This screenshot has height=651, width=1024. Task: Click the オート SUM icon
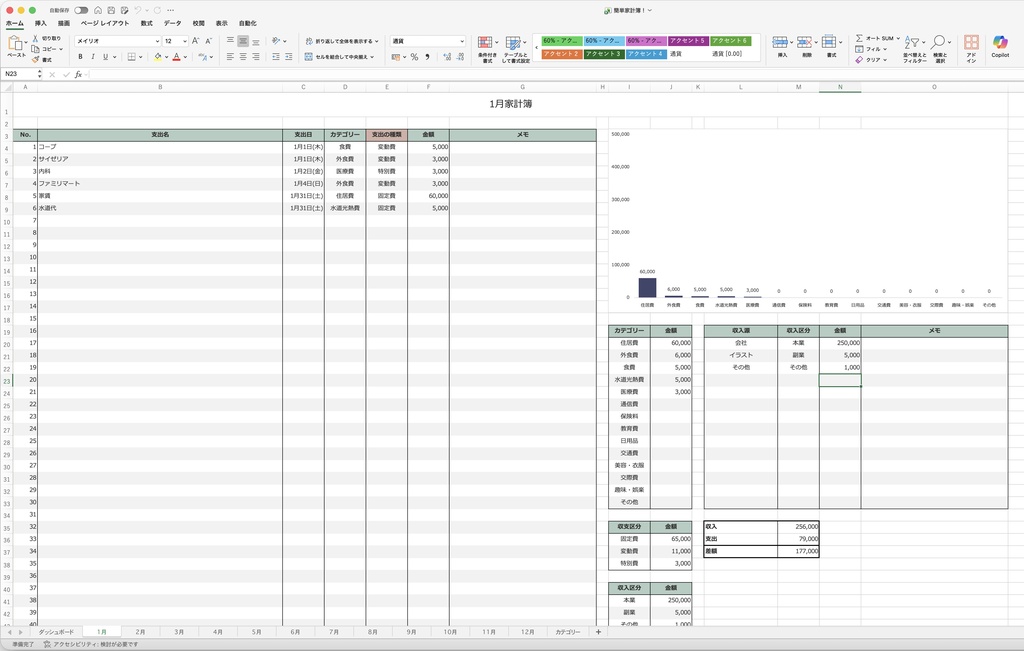(x=859, y=38)
